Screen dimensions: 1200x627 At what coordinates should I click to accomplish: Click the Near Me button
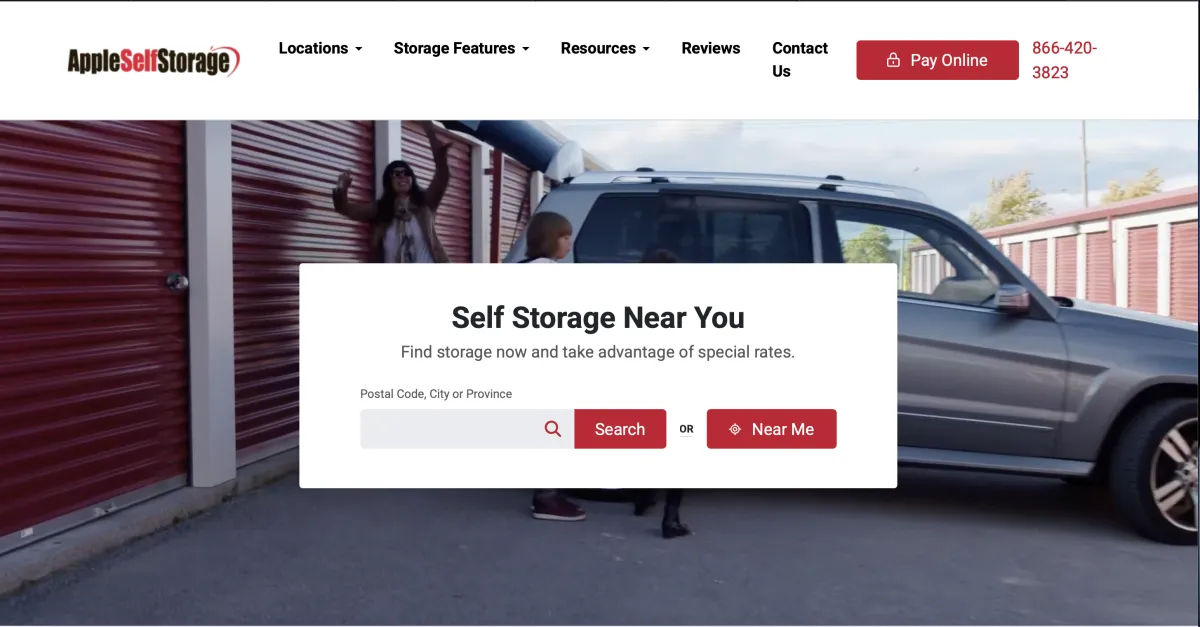(x=771, y=429)
